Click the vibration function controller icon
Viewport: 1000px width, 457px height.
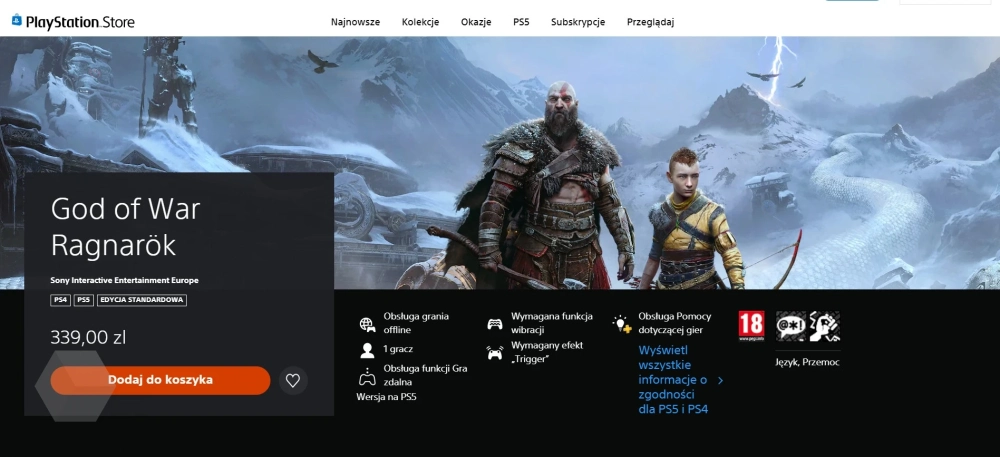click(494, 324)
